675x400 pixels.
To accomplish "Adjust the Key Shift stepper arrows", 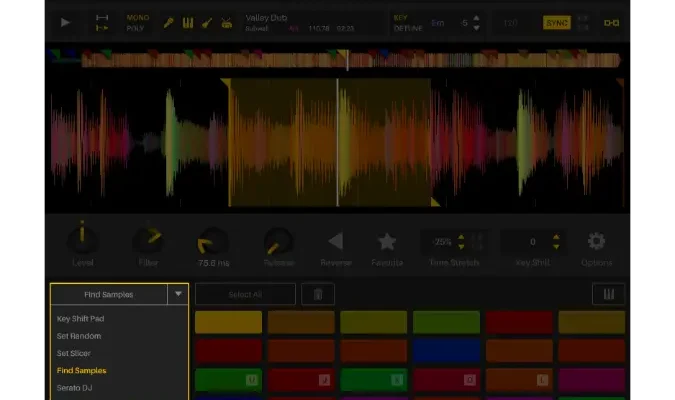I will pos(557,241).
